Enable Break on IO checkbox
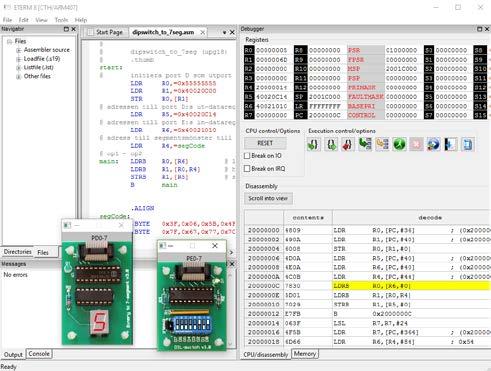This screenshot has height=371, width=491. pos(247,156)
